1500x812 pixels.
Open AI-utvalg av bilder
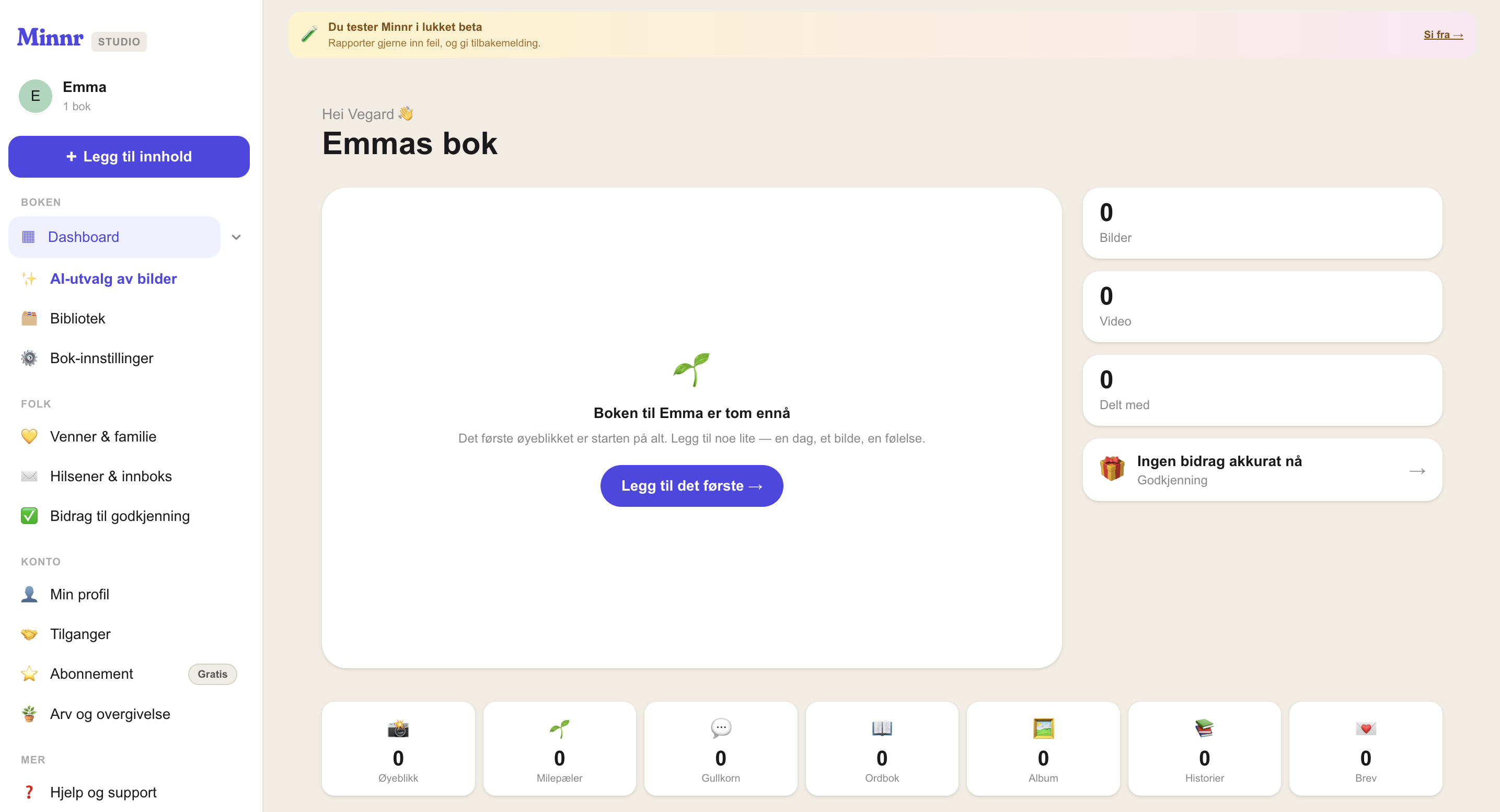tap(129, 279)
